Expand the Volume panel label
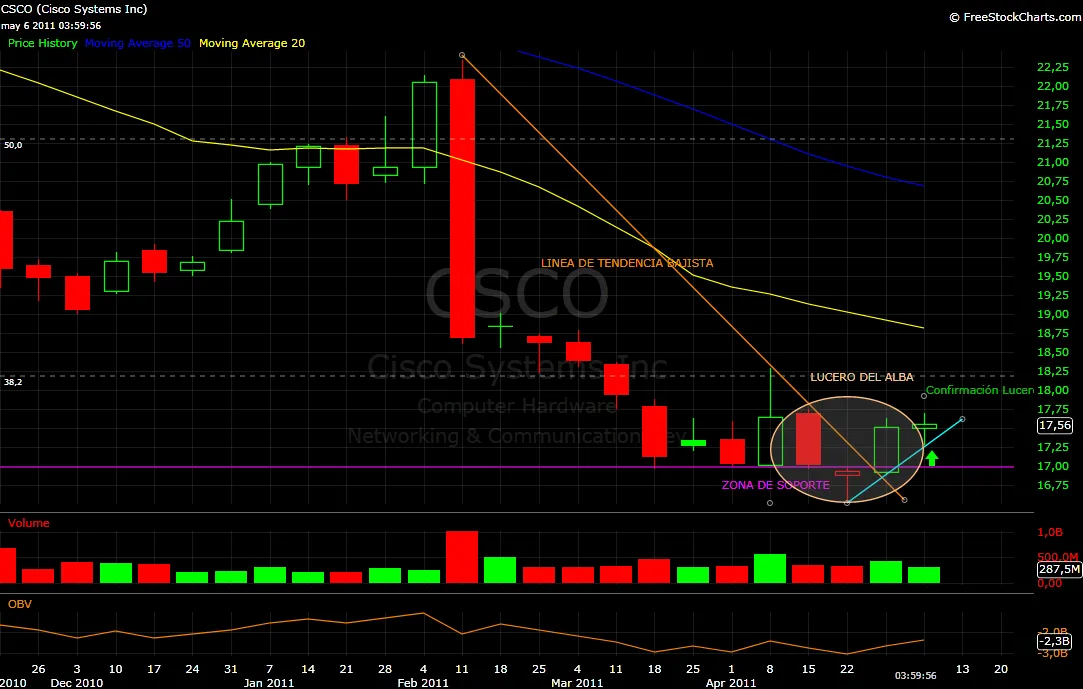The width and height of the screenshot is (1083, 689). tap(28, 523)
